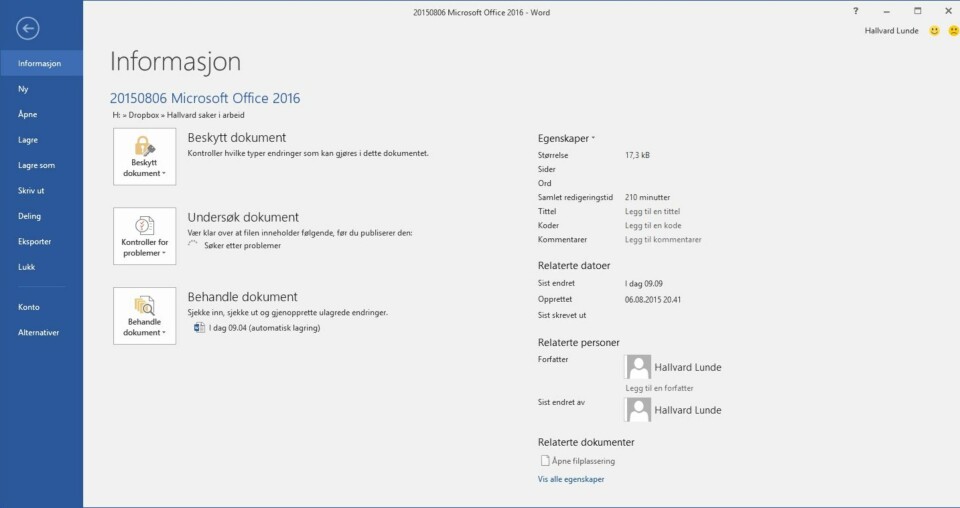Image resolution: width=960 pixels, height=508 pixels.
Task: Click the 'Sist endret av' person avatar
Action: point(638,409)
